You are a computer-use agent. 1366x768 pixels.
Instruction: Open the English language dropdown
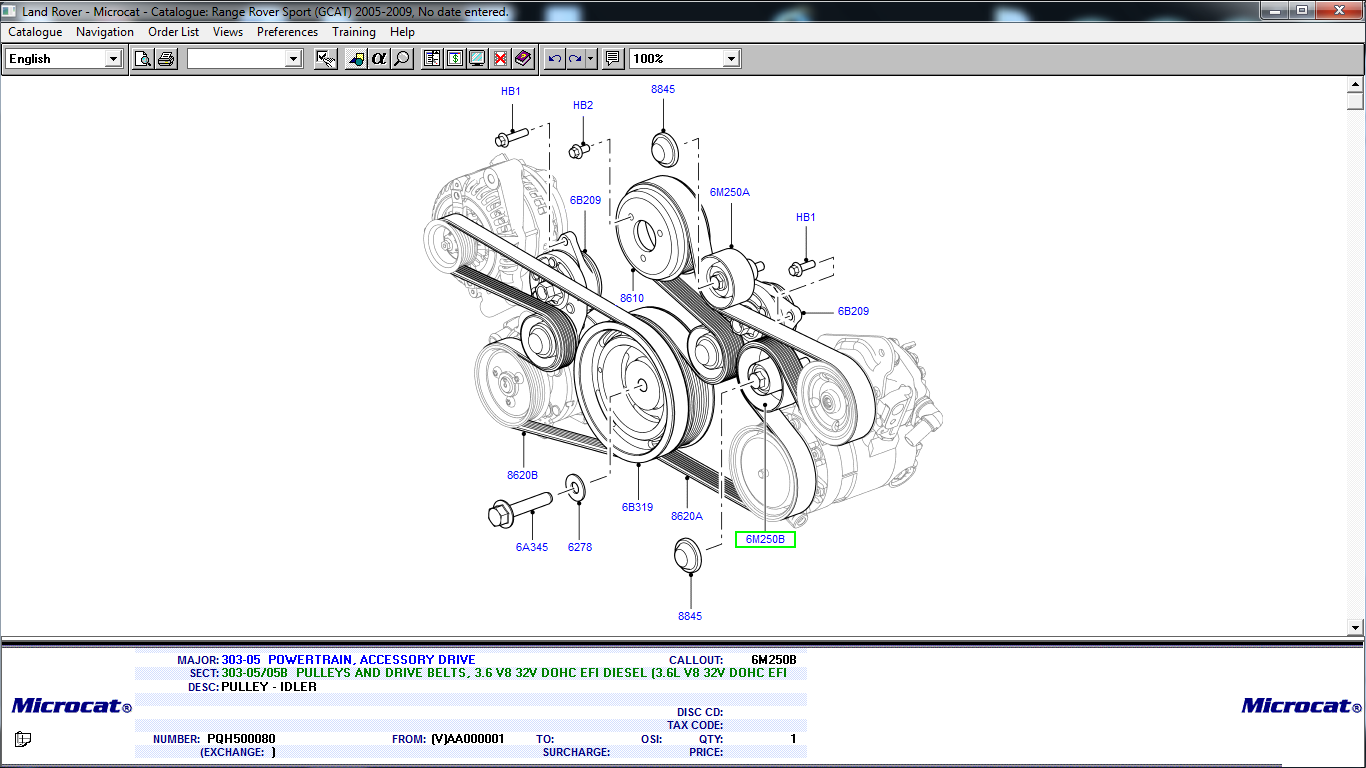(113, 59)
